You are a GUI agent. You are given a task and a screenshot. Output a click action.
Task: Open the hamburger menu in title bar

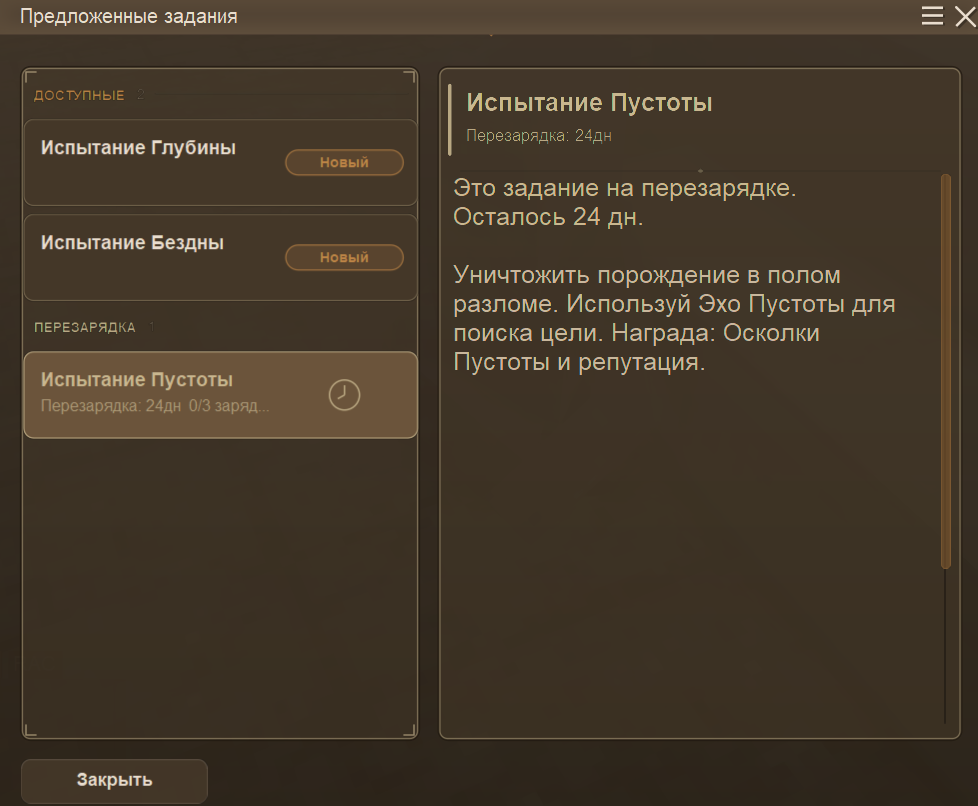(932, 16)
